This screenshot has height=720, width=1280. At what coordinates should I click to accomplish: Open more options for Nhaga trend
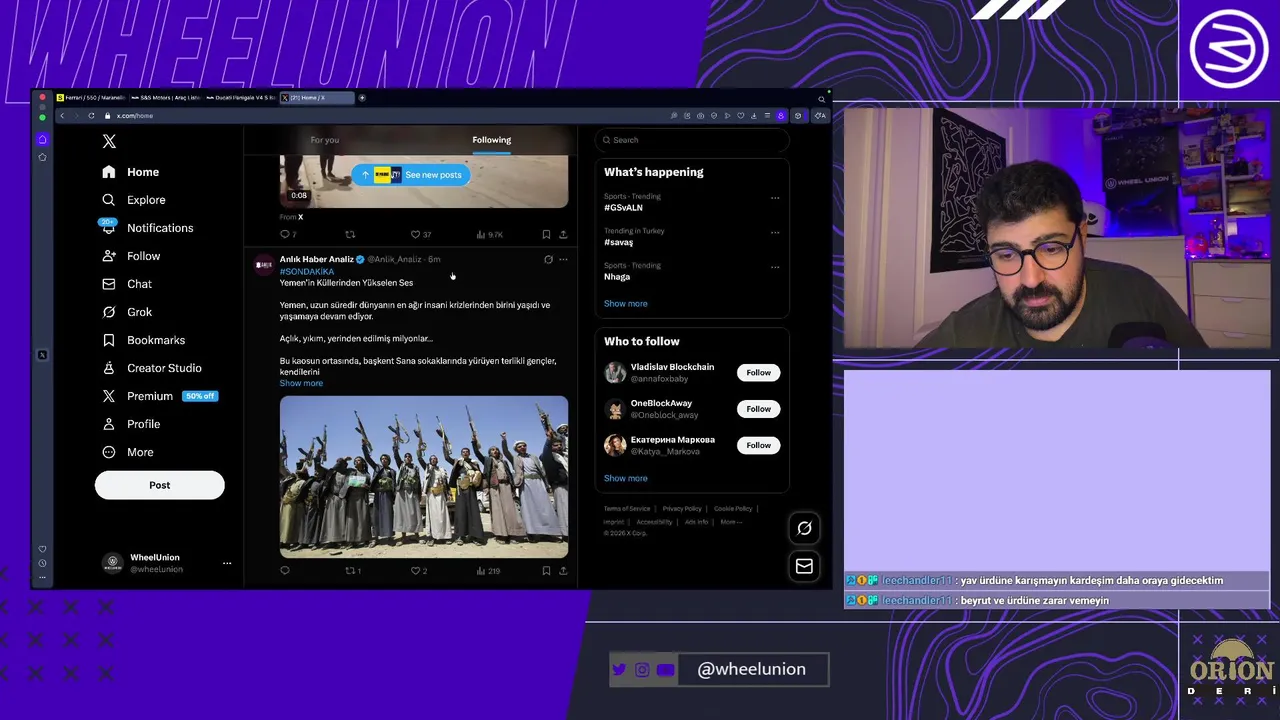775,267
